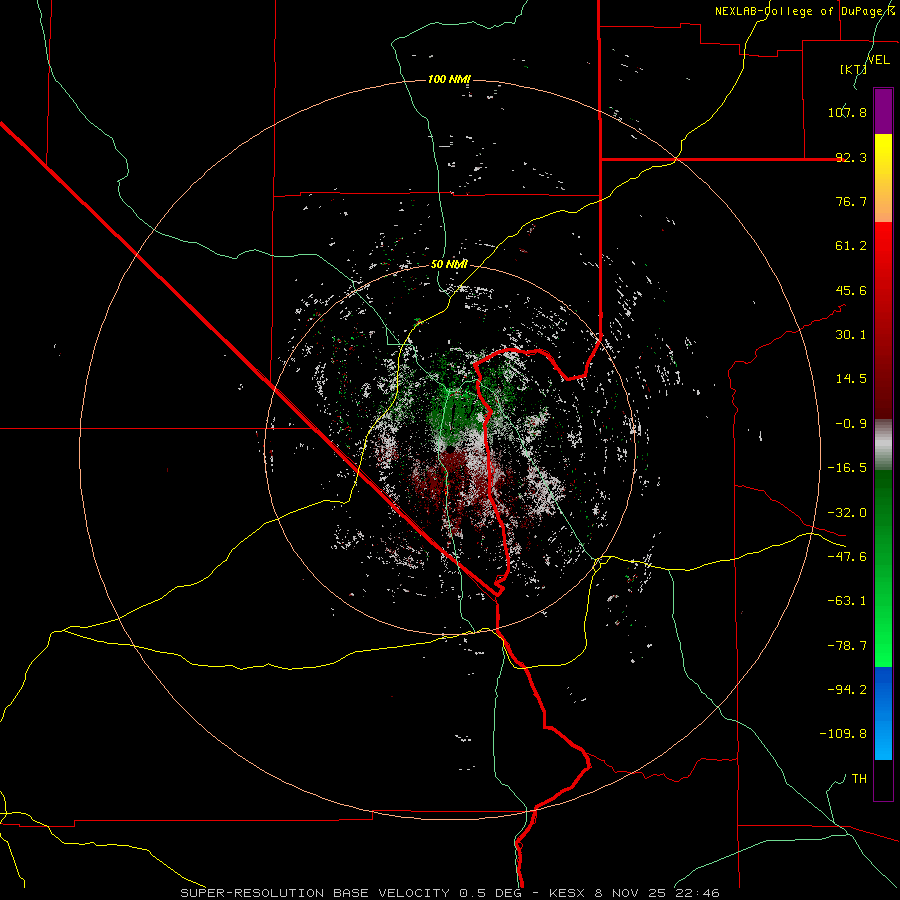This screenshot has width=900, height=900.
Task: Click the -0.9 scale value
Action: [x=851, y=424]
